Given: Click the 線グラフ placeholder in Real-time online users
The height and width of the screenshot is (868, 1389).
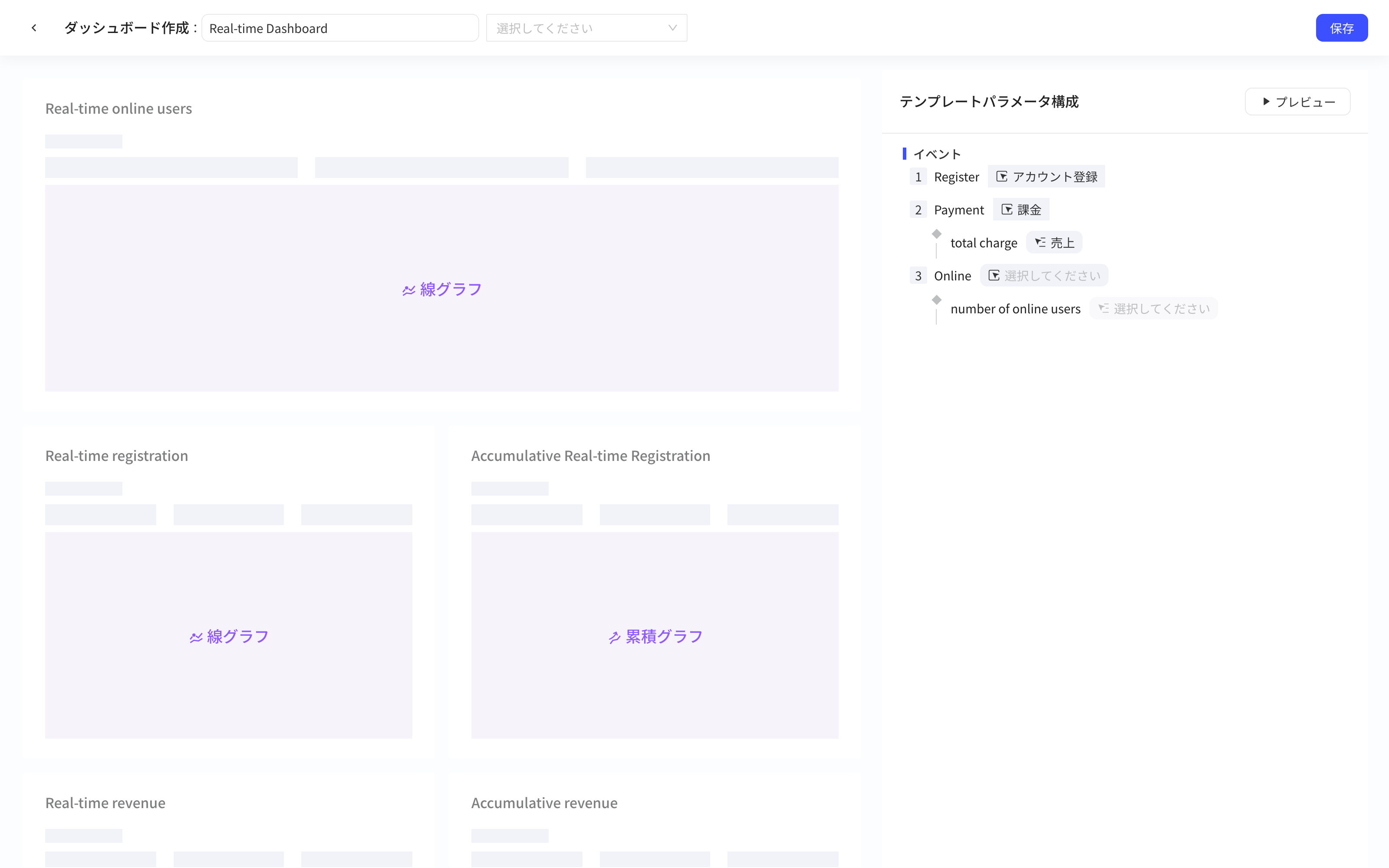Looking at the screenshot, I should (441, 289).
